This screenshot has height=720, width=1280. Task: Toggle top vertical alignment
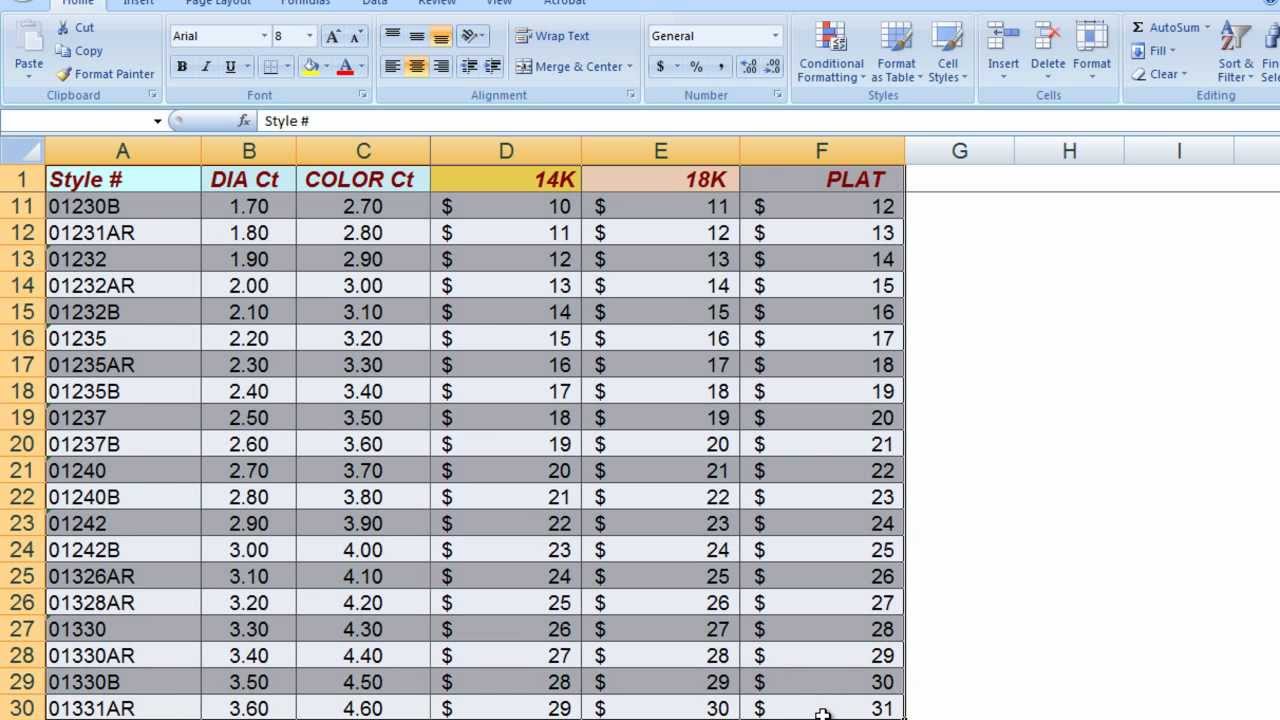(x=392, y=36)
